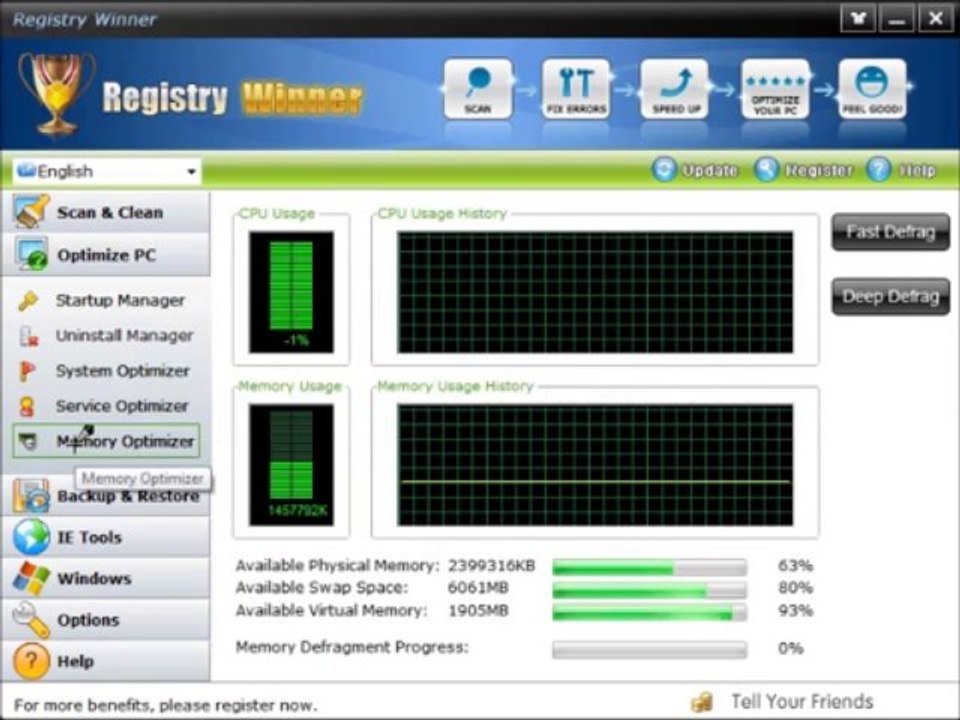This screenshot has width=960, height=720.
Task: Click the Memory Optimizer chip icon
Action: click(x=28, y=441)
